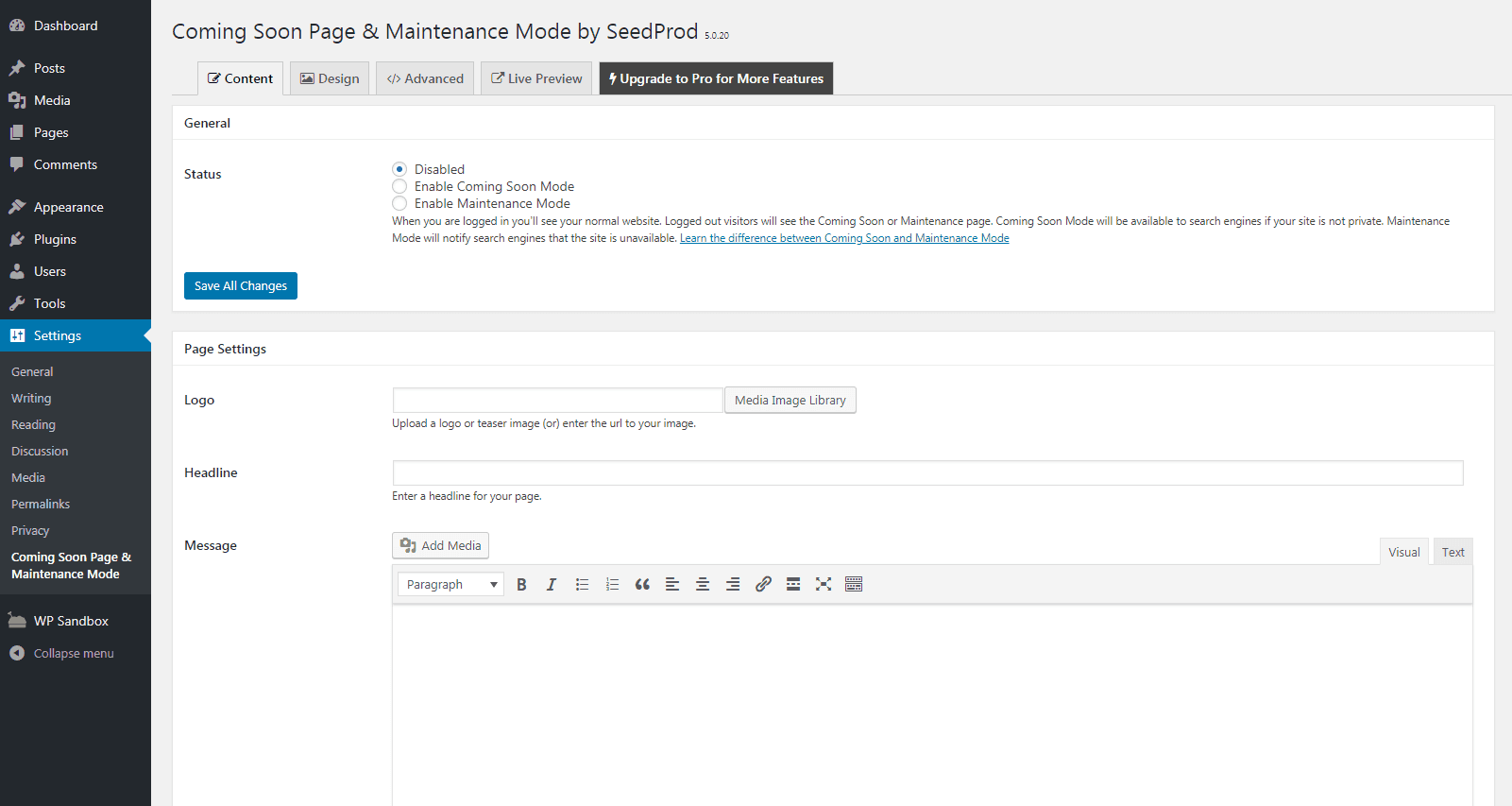Select the Disabled status option

coord(399,169)
